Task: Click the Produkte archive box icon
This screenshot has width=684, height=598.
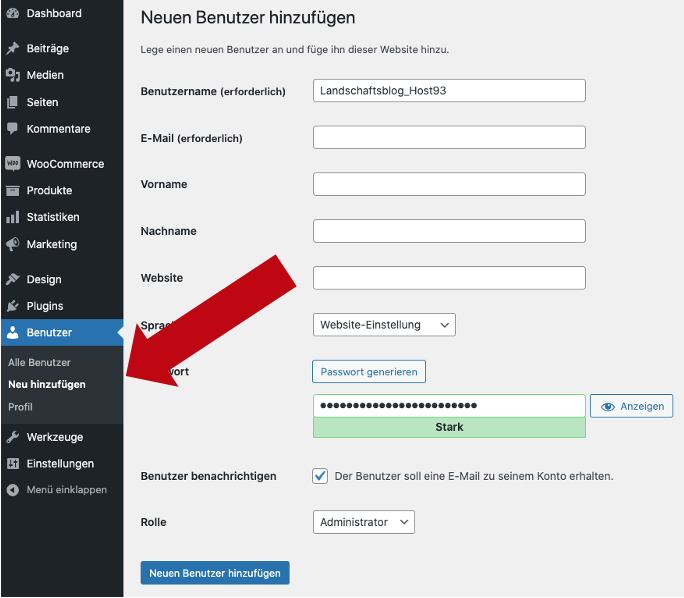Action: tap(13, 191)
